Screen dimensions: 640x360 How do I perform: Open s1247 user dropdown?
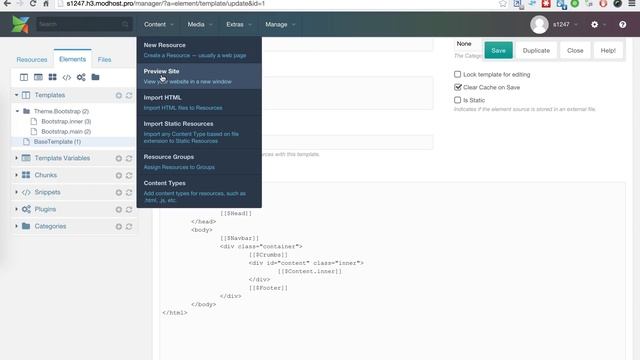coord(565,24)
